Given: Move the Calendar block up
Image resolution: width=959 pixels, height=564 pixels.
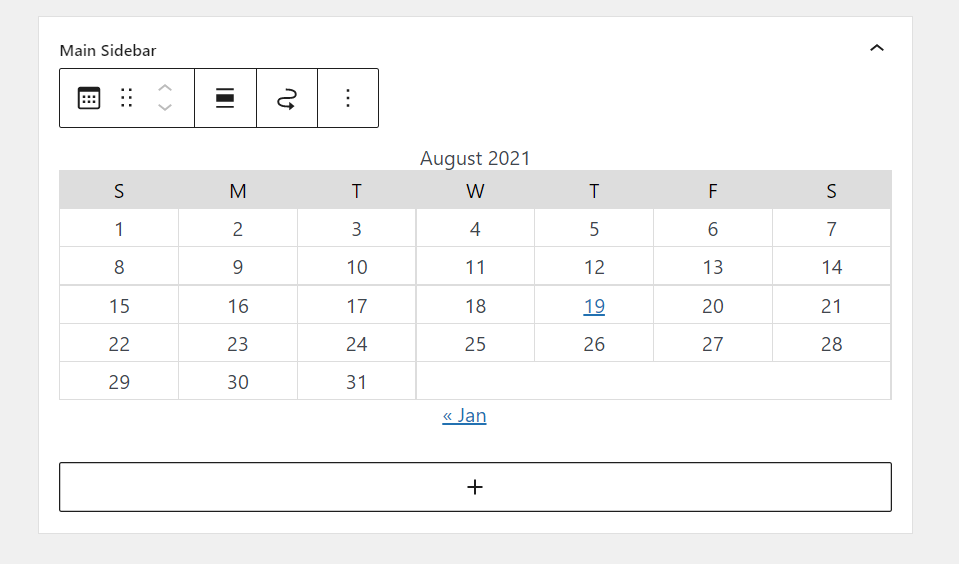Looking at the screenshot, I should click(x=165, y=88).
